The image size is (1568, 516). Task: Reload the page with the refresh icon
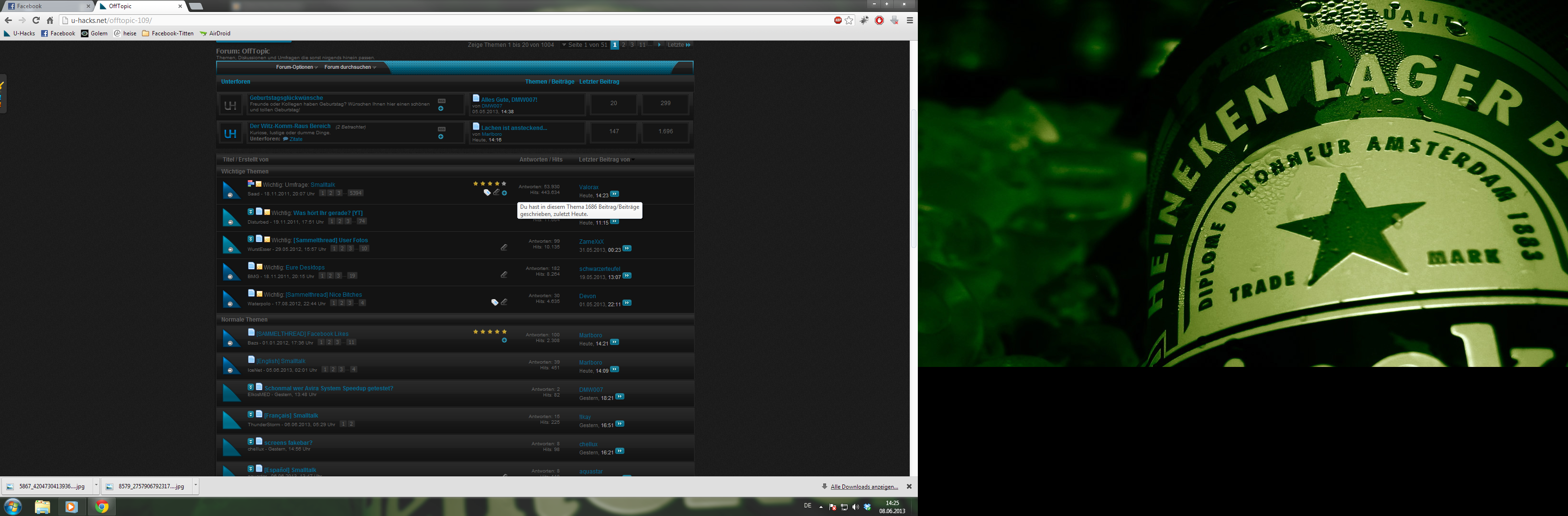(36, 20)
